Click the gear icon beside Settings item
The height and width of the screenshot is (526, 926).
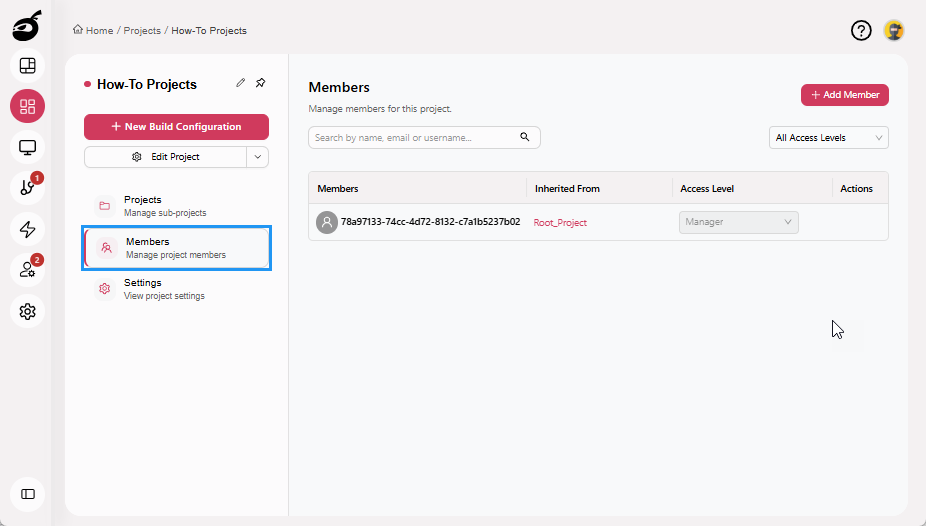105,289
